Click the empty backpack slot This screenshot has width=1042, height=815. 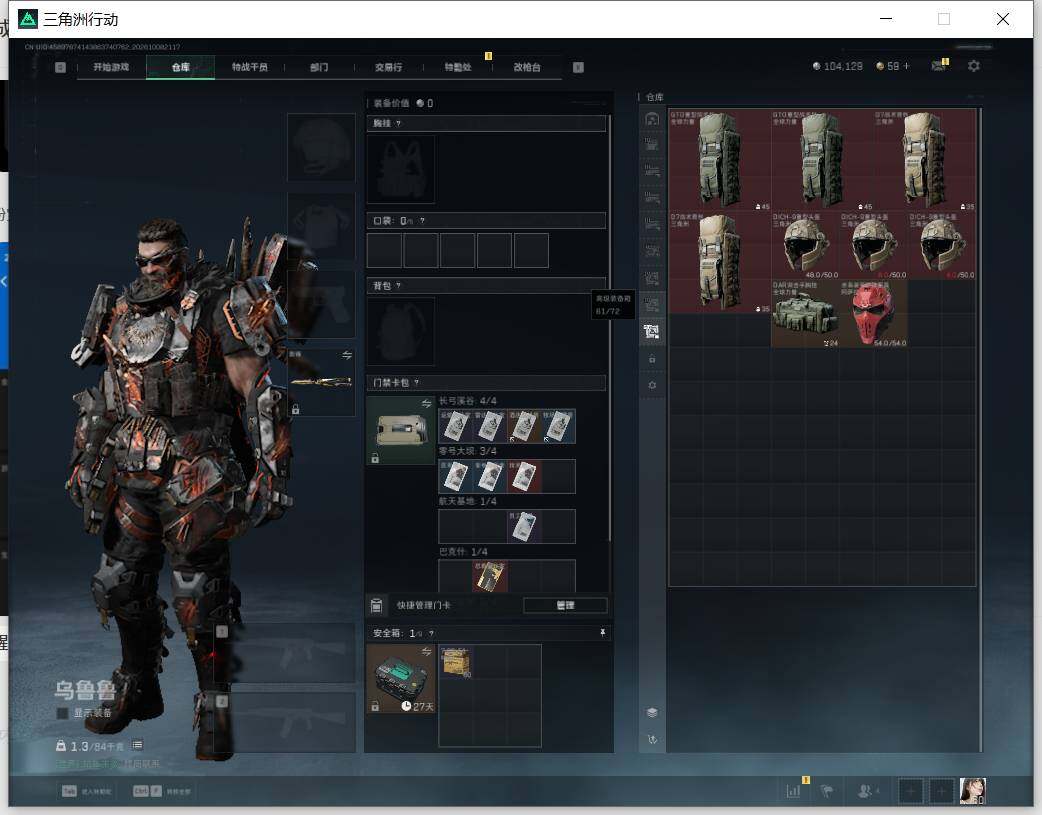401,331
